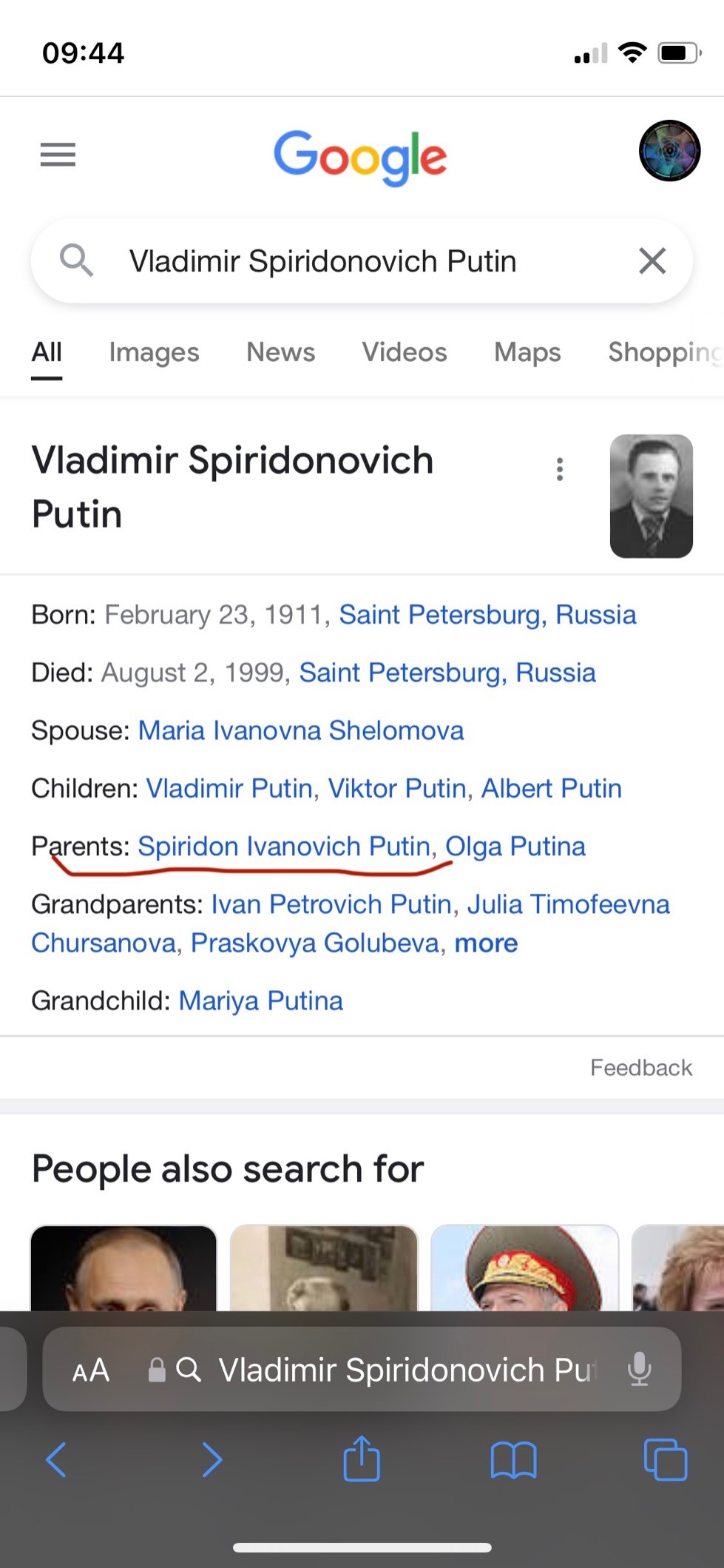Viewport: 724px width, 1568px height.
Task: Switch to the News tab
Action: coord(280,352)
